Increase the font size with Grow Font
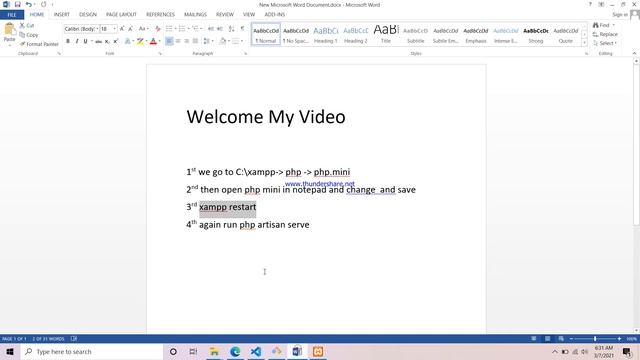The height and width of the screenshot is (360, 640). (122, 29)
